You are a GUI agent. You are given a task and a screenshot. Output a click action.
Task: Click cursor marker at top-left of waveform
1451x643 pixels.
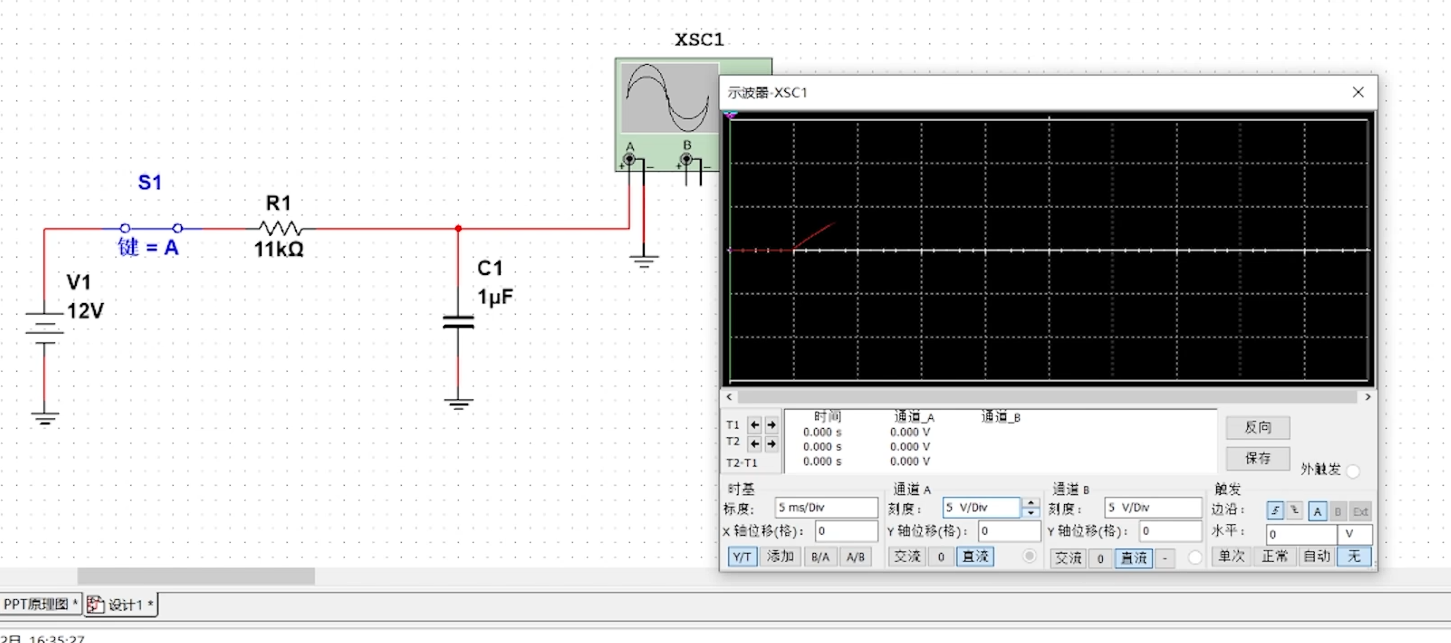(x=730, y=115)
